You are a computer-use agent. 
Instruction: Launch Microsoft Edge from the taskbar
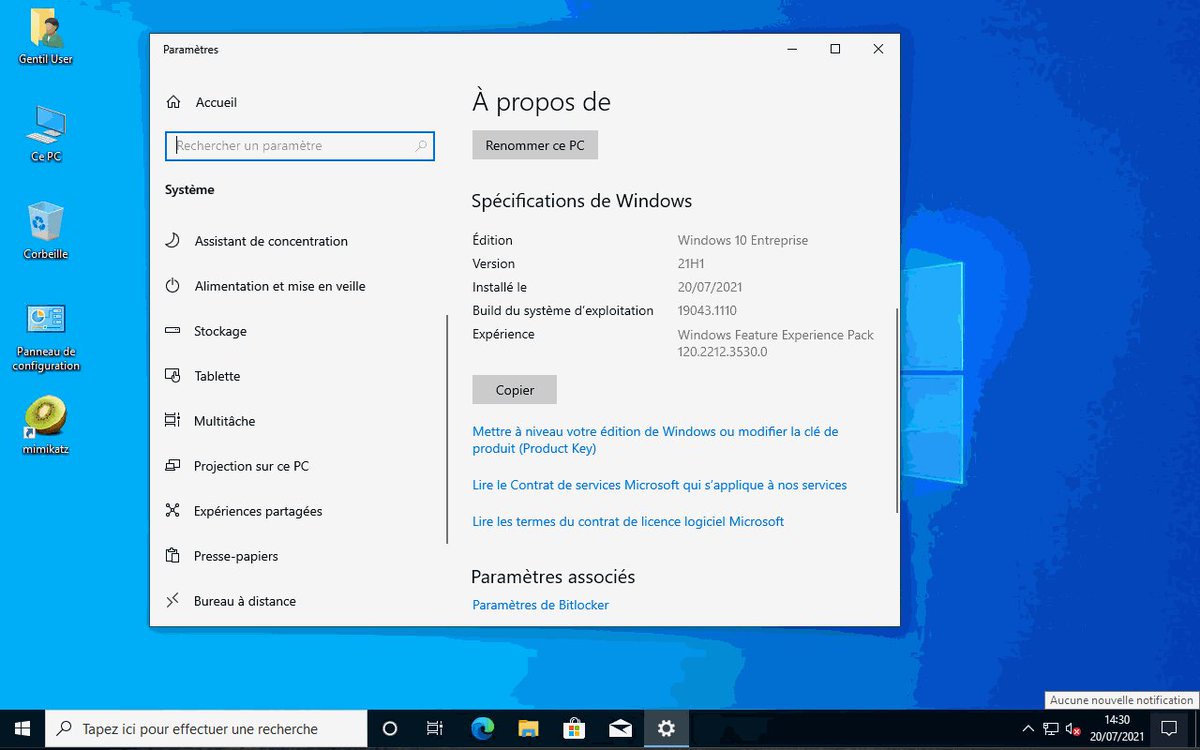point(481,729)
